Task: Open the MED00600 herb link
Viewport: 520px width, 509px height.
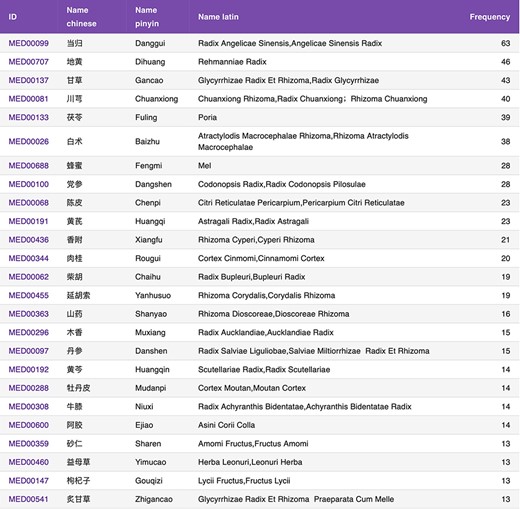Action: coord(29,425)
